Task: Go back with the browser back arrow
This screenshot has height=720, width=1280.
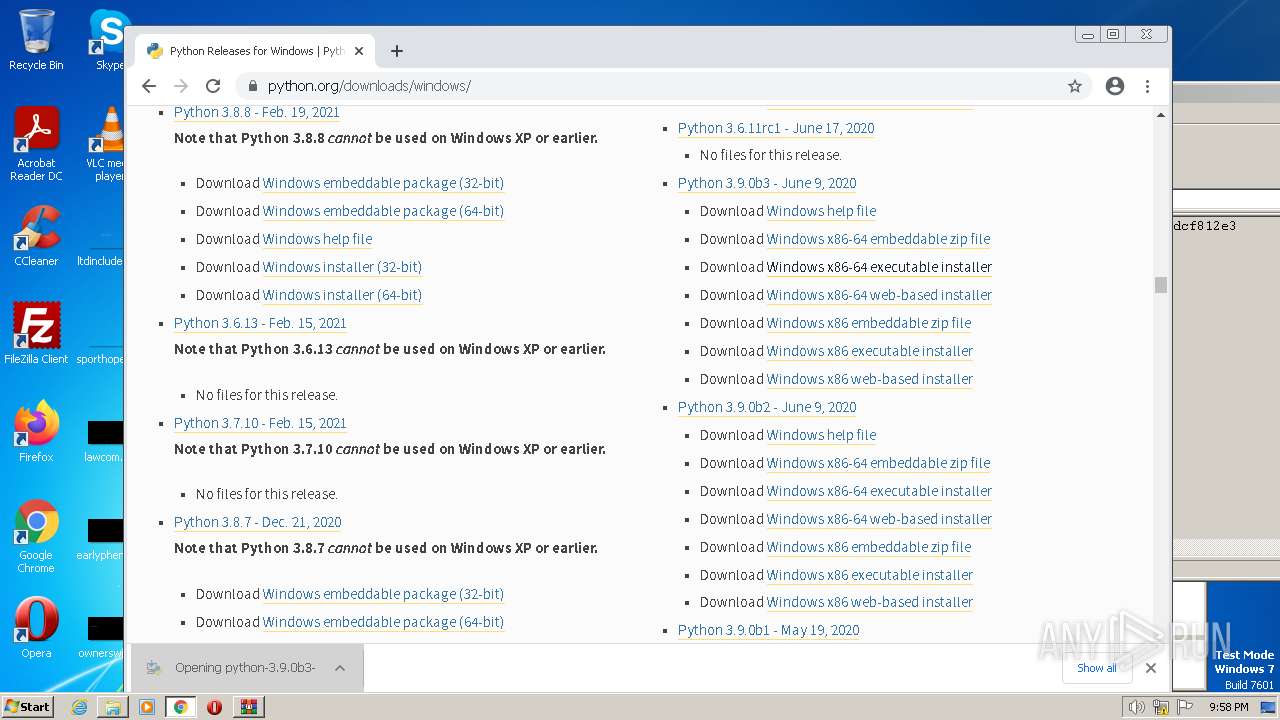Action: pos(149,86)
